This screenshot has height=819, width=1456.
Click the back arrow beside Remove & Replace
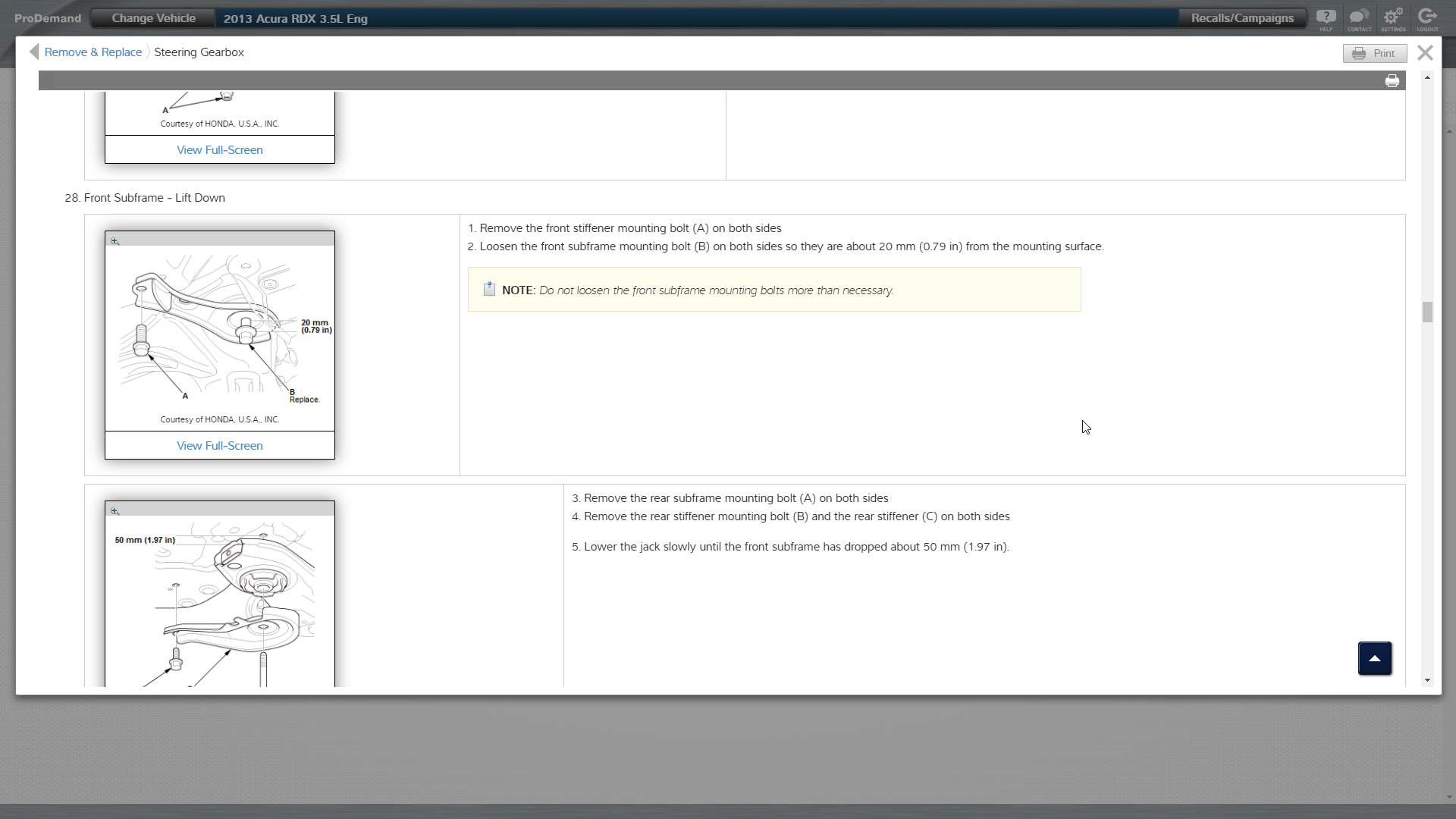click(33, 52)
